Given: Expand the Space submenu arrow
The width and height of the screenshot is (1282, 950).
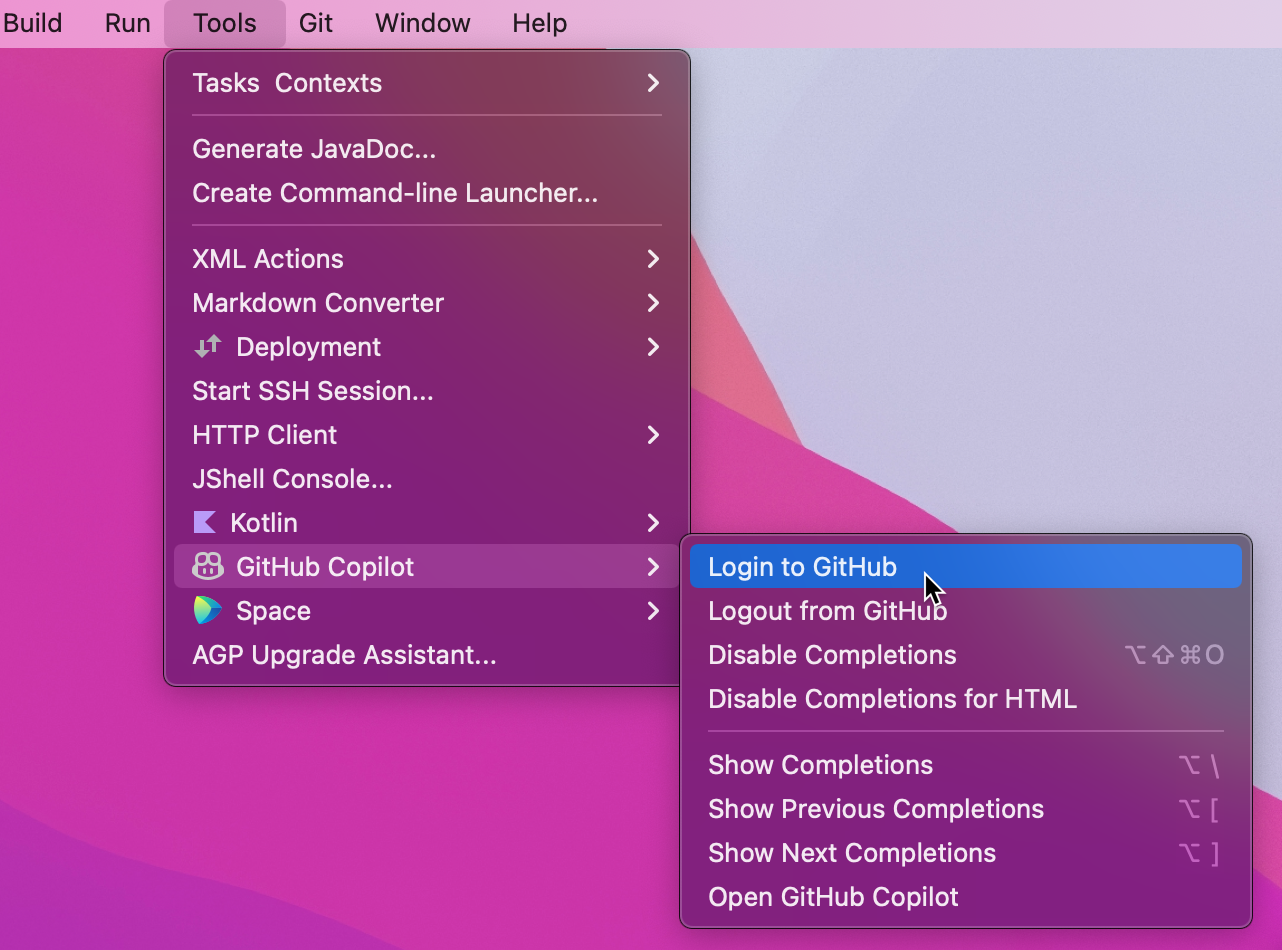Looking at the screenshot, I should click(653, 611).
